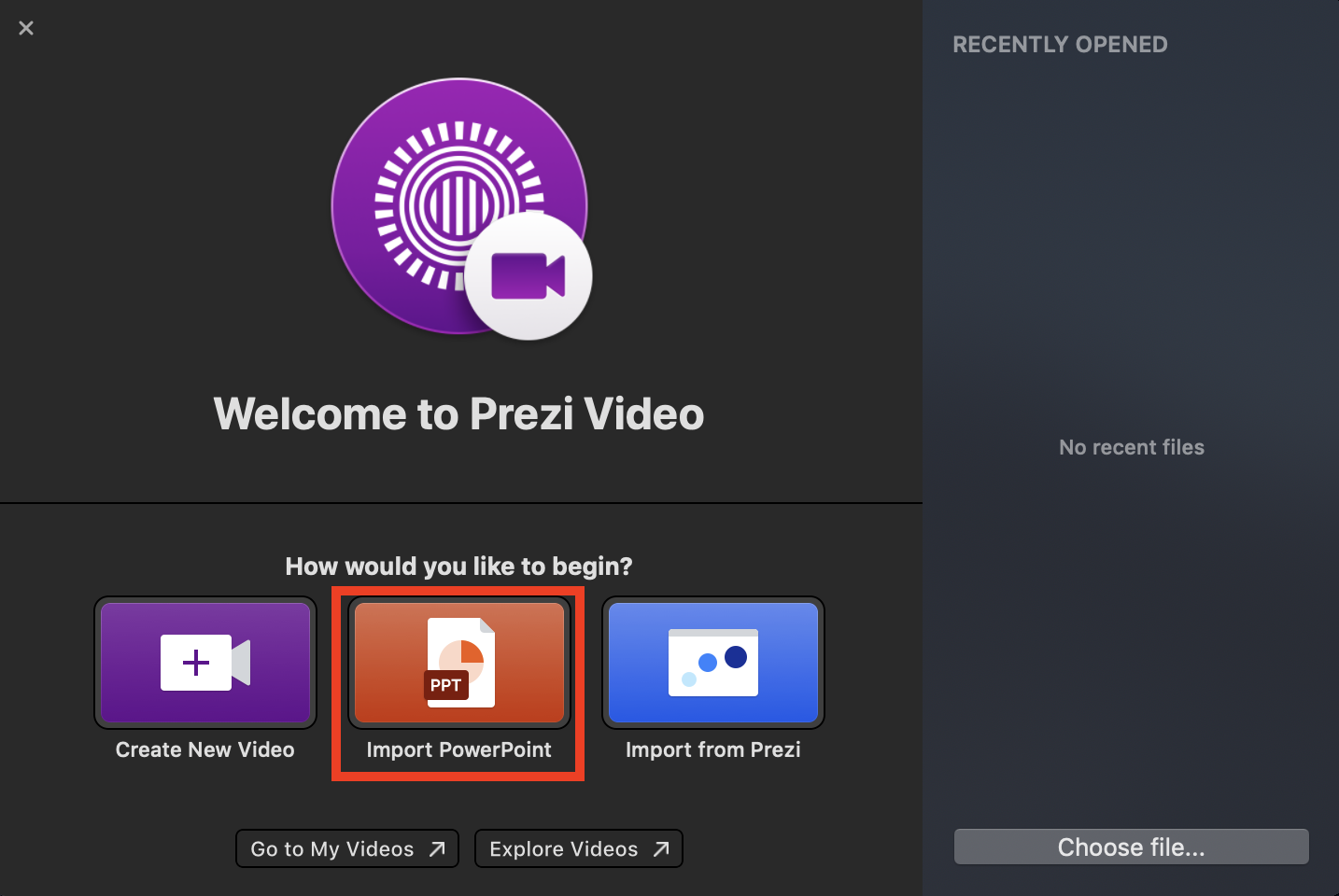Click the arrow icon beside Go to My Videos
1339x896 pixels.
(437, 849)
